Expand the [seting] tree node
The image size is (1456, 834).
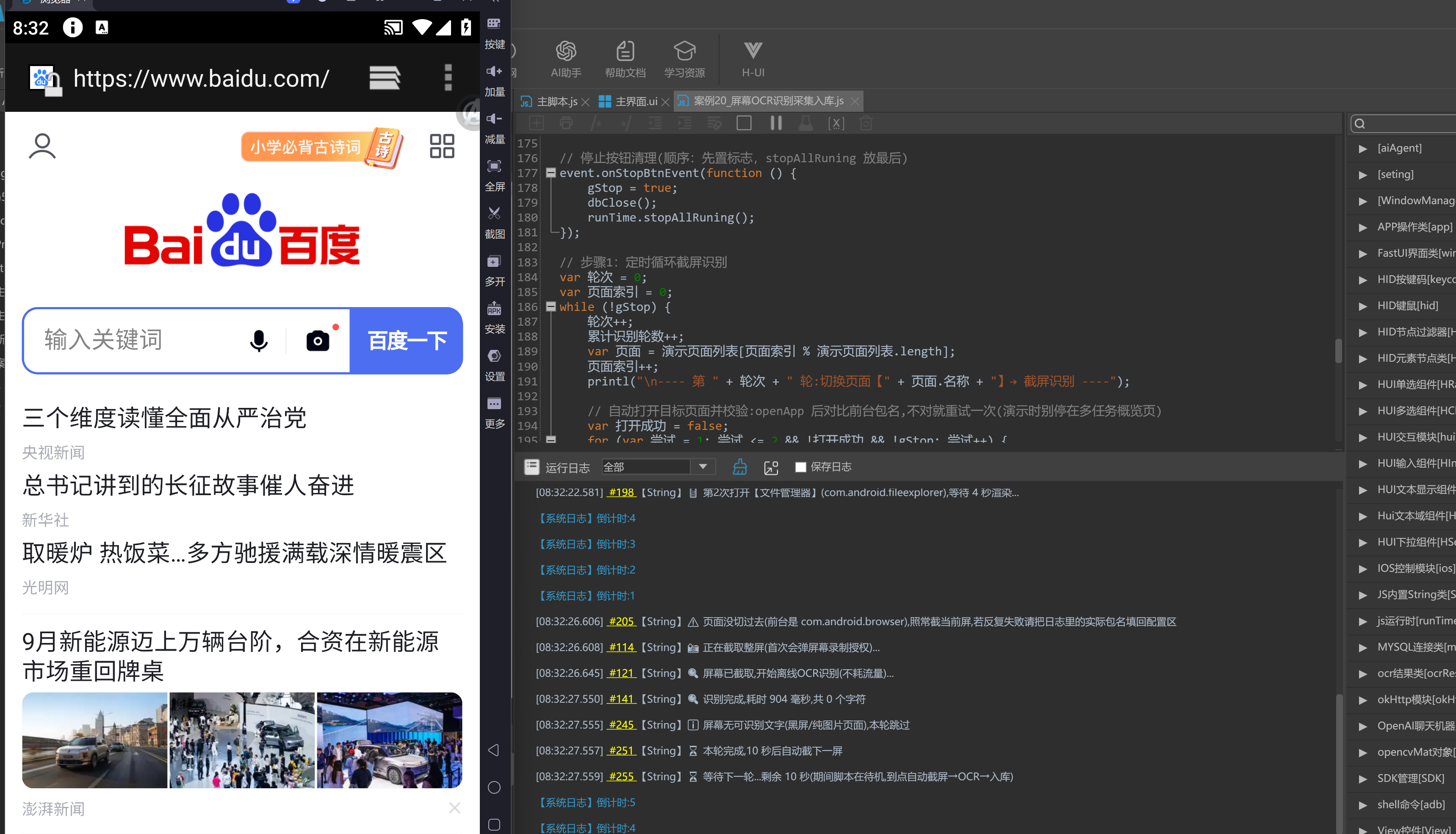click(x=1363, y=175)
